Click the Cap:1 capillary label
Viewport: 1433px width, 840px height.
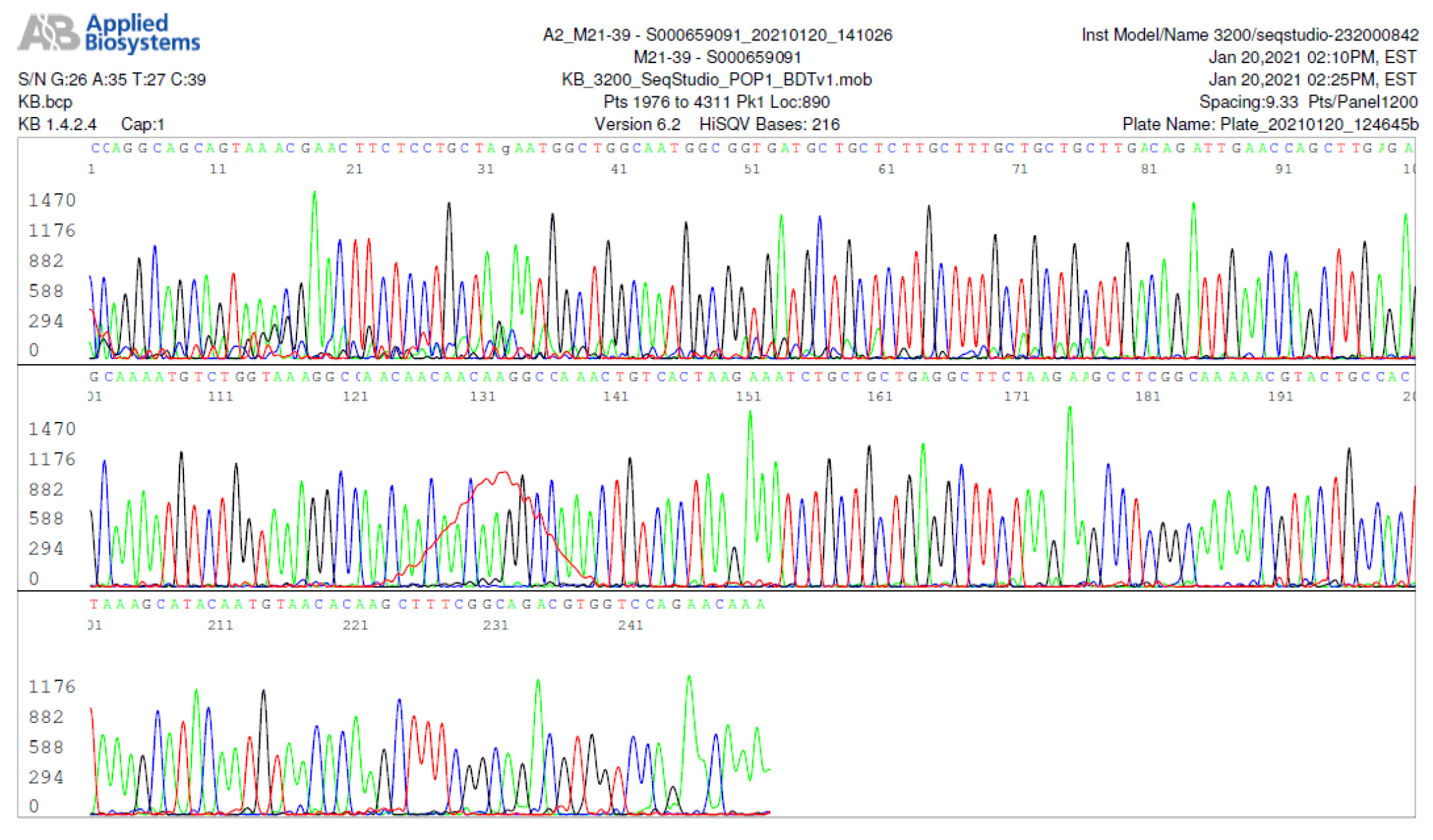click(x=142, y=124)
